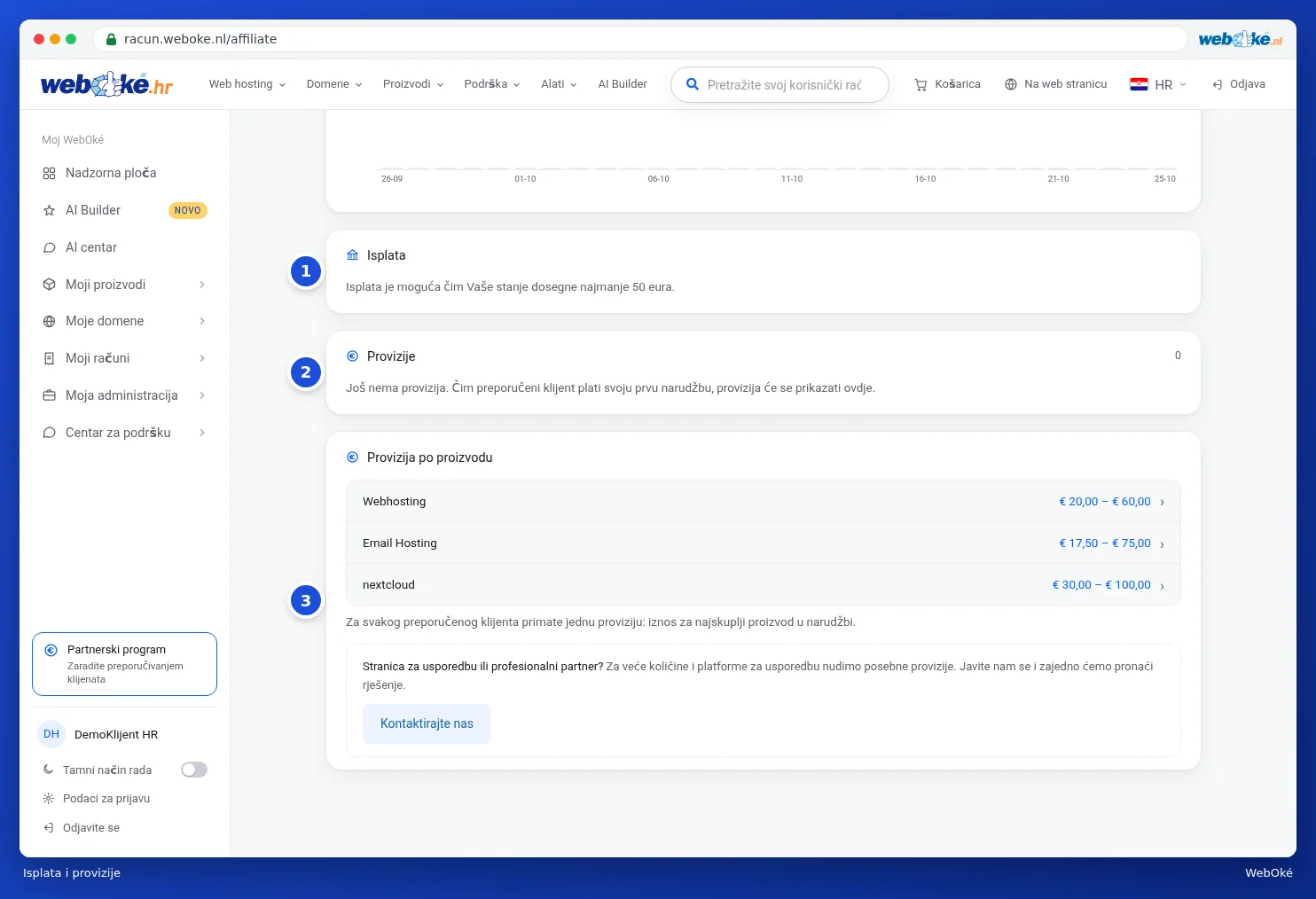Expand the Webhosting commission row
Screen dimensions: 1316x899
[x=764, y=502]
